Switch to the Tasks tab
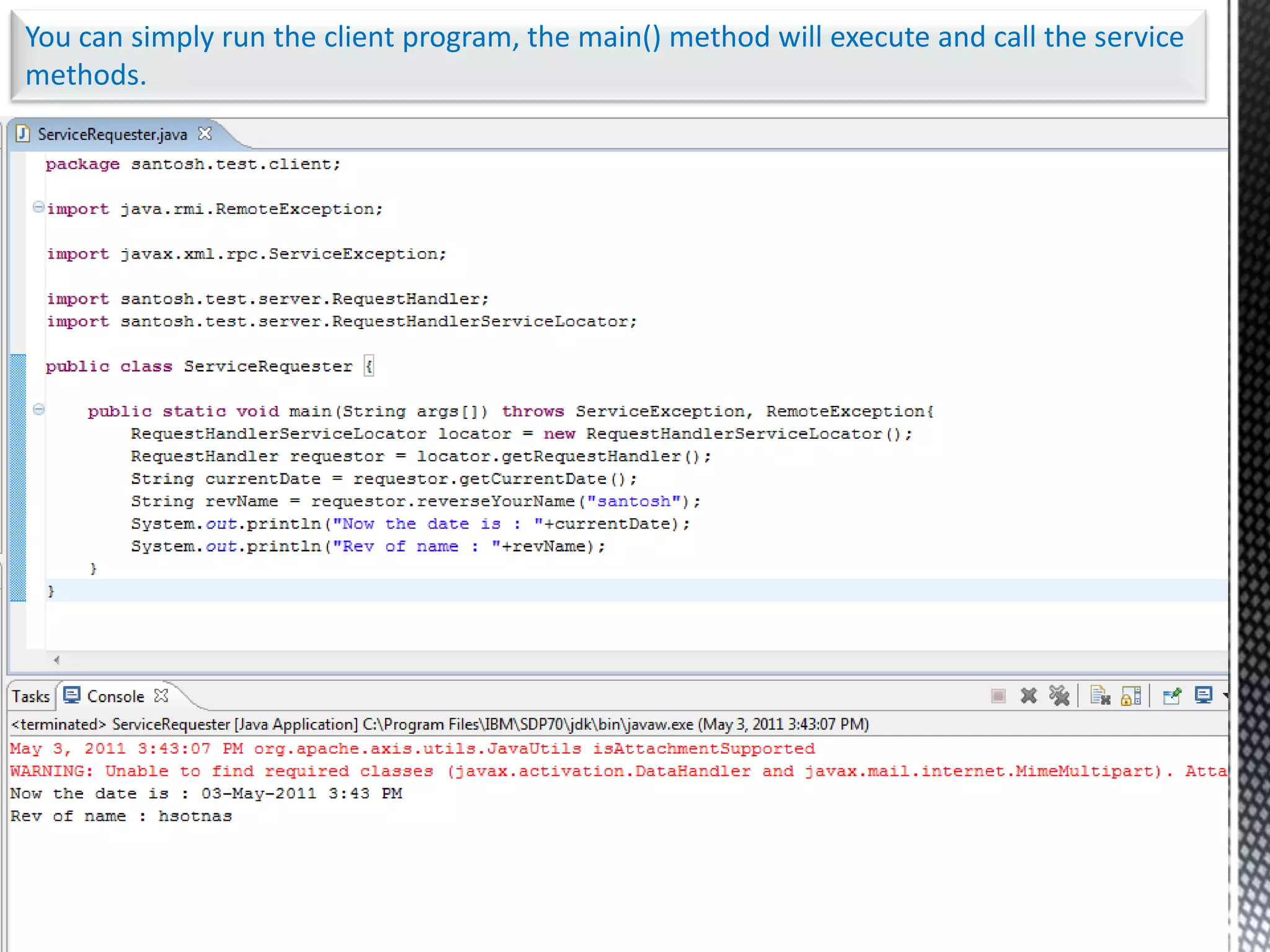The width and height of the screenshot is (1270, 952). pos(30,697)
